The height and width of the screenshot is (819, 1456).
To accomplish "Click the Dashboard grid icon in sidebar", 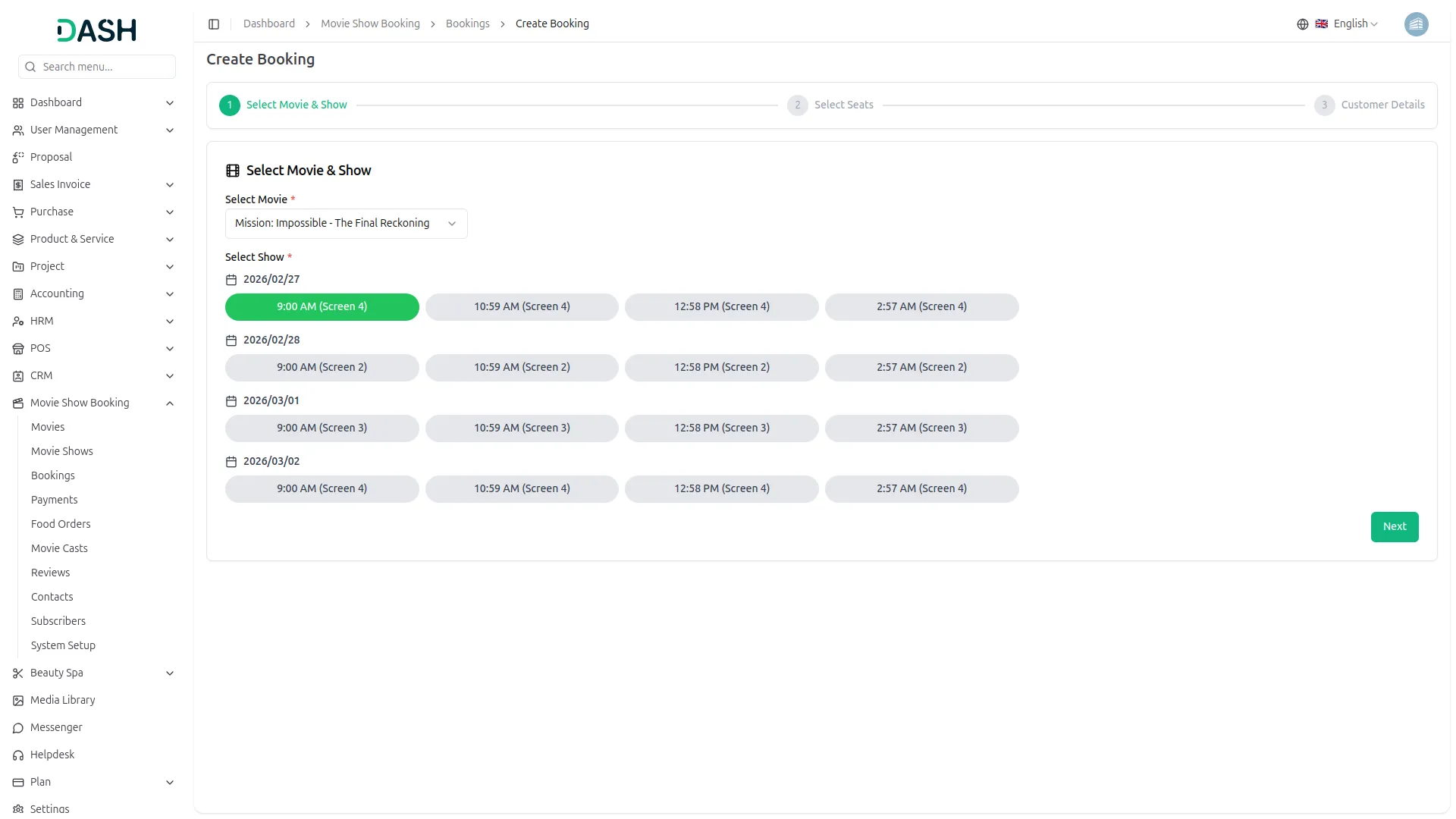I will click(18, 103).
